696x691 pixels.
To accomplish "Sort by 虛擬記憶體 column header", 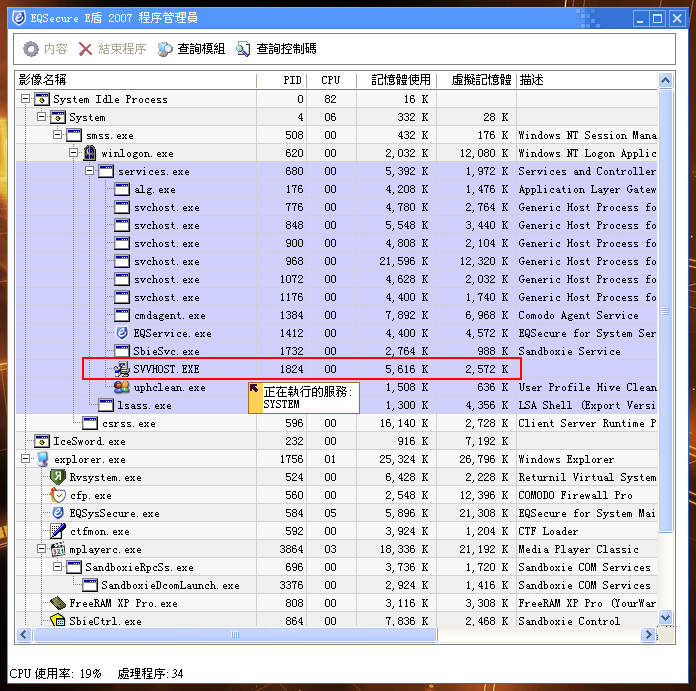I will coord(477,80).
